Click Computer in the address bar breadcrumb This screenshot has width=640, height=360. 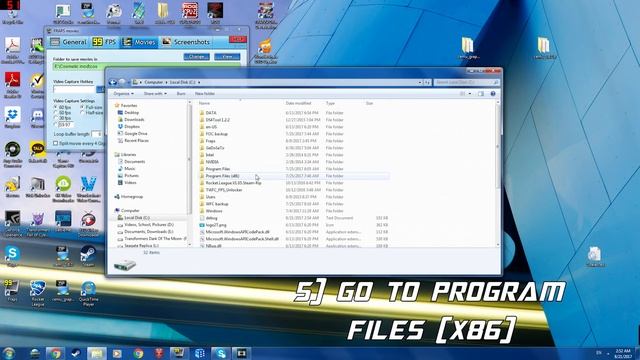pyautogui.click(x=154, y=82)
